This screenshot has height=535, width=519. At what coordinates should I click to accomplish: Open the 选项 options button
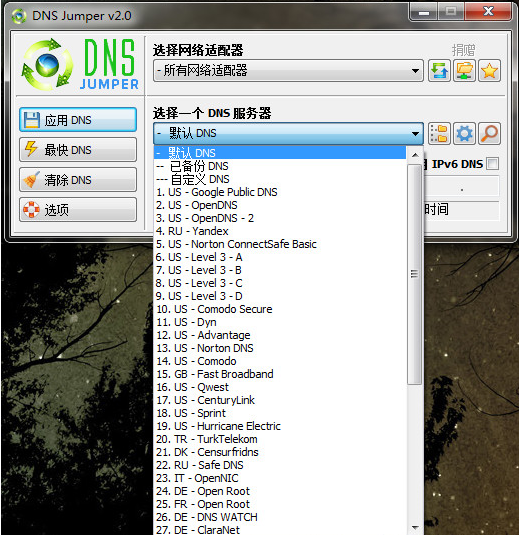click(78, 209)
